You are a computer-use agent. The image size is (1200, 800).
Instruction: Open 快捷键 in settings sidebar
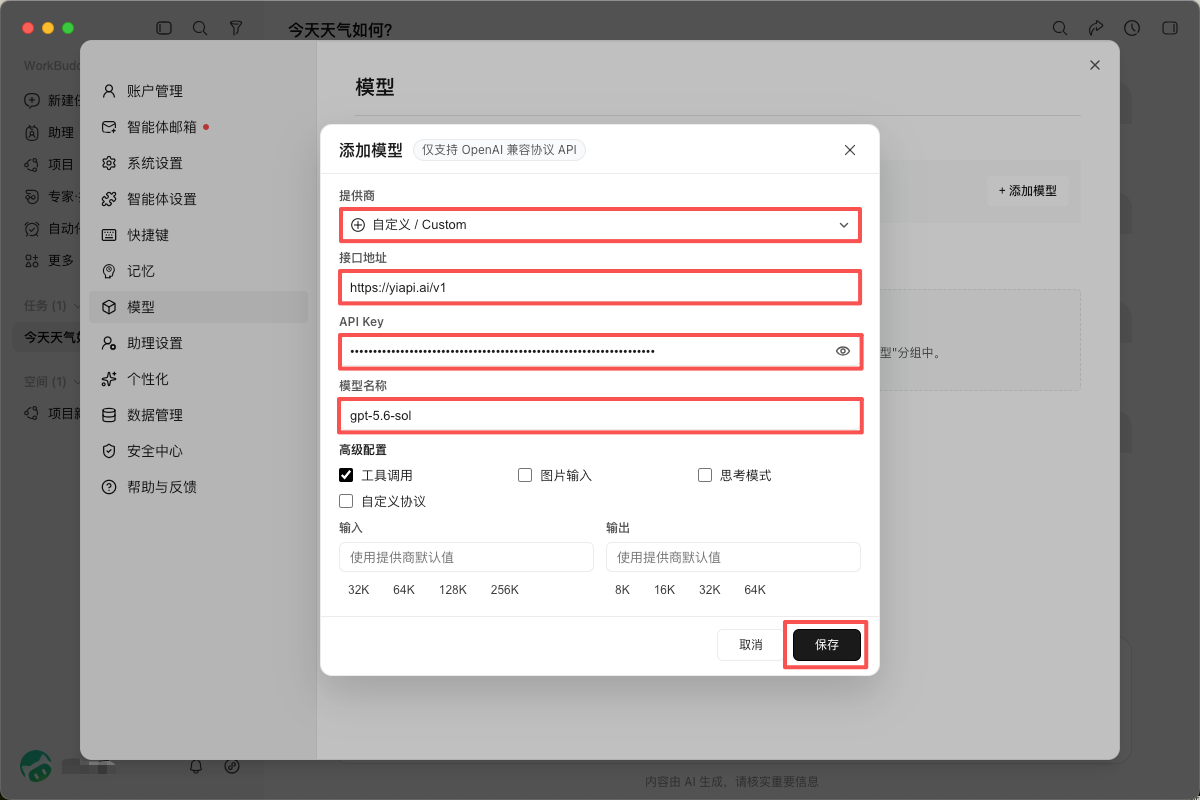(198, 235)
